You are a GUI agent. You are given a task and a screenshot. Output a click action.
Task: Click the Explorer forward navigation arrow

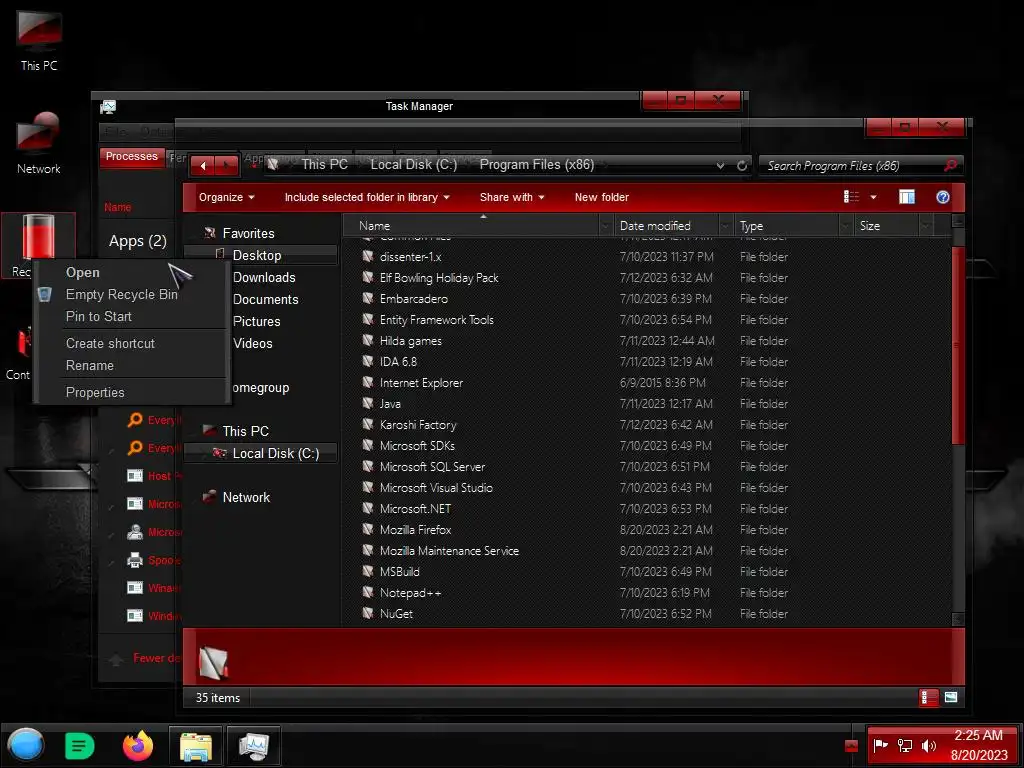point(227,166)
